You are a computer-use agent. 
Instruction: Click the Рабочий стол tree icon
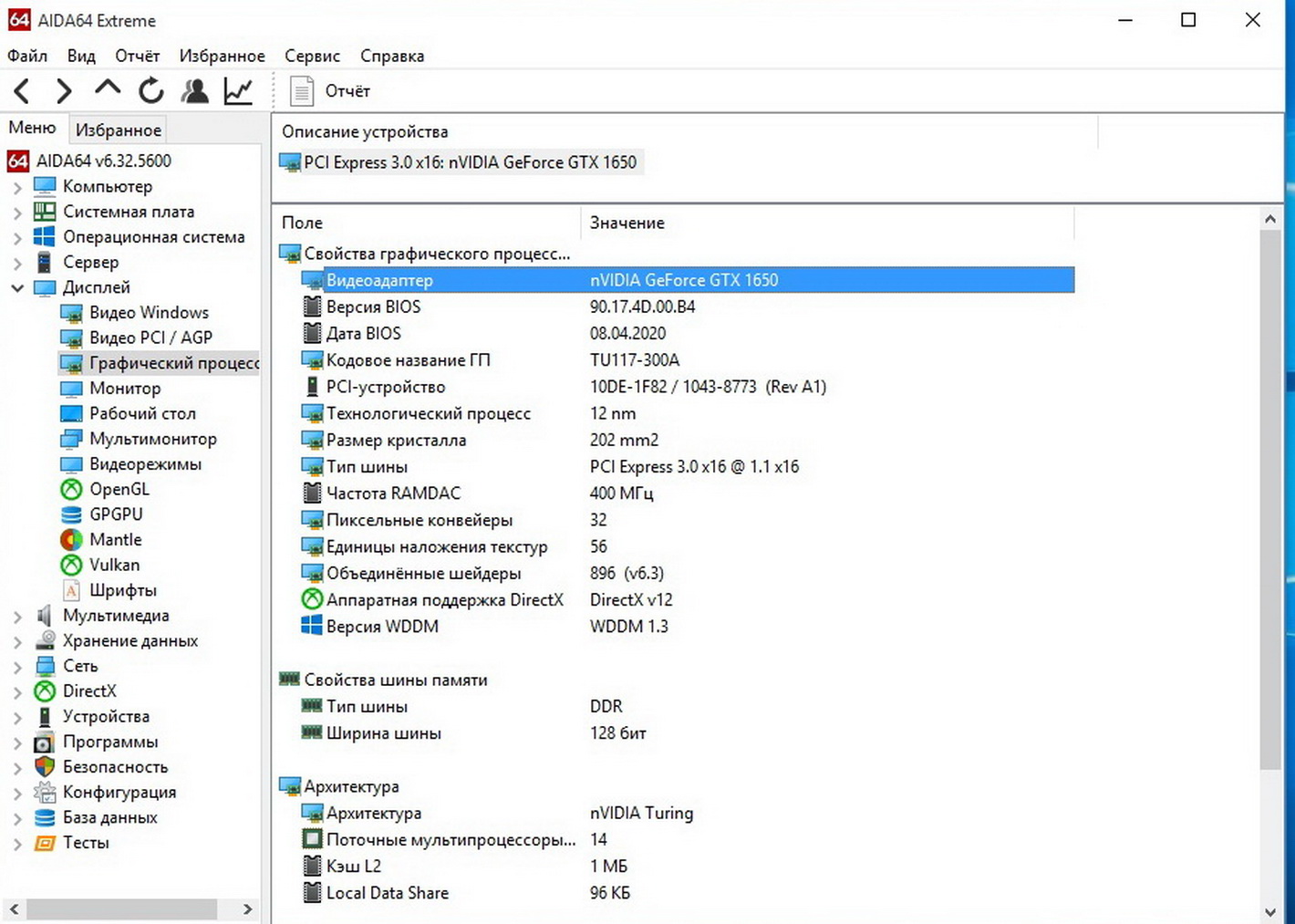coord(71,413)
